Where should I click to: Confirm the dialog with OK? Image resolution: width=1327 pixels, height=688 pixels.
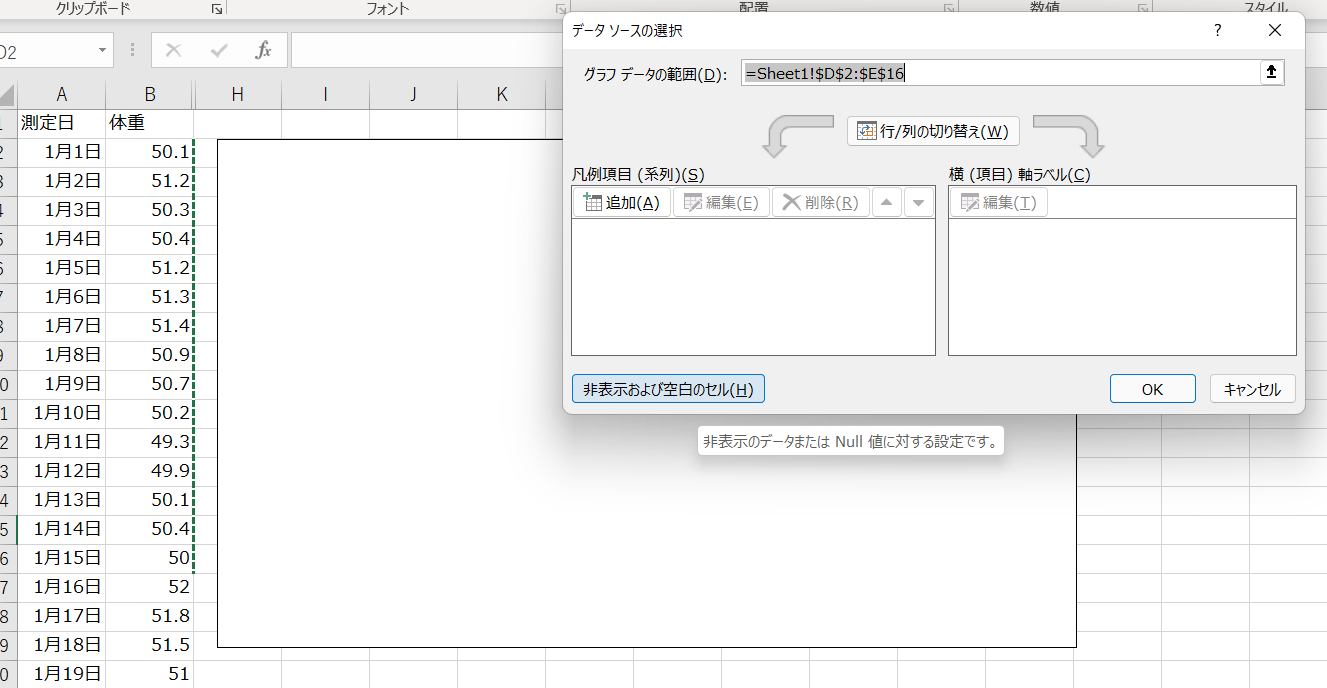click(1152, 389)
